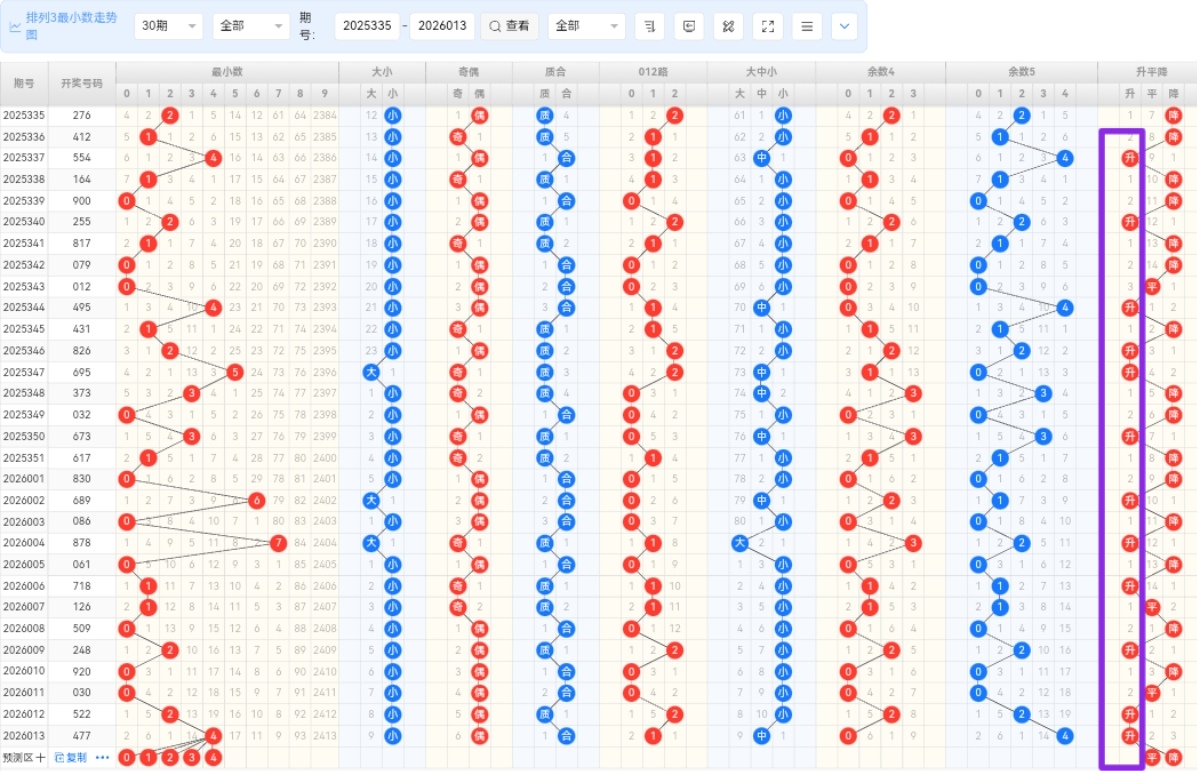Toggle the 降 ball in the prediction row
Viewport: 1197px width, 771px height.
[x=1173, y=758]
